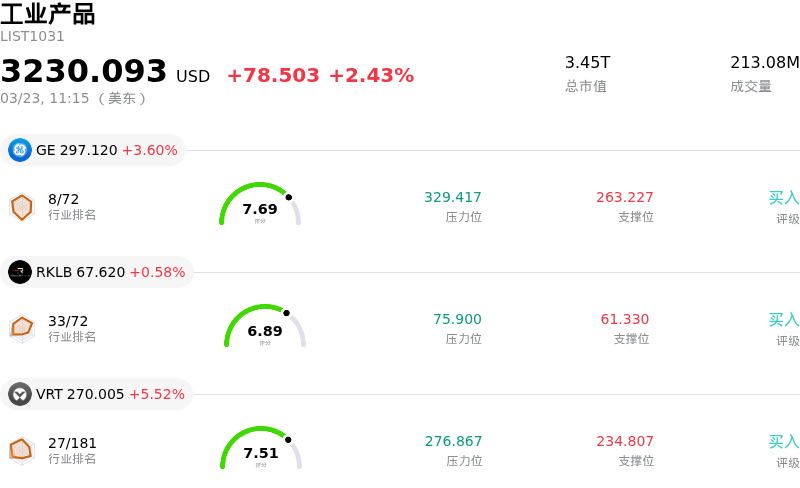This screenshot has width=800, height=488.
Task: Click VRT's 买入 rating link
Action: click(783, 442)
